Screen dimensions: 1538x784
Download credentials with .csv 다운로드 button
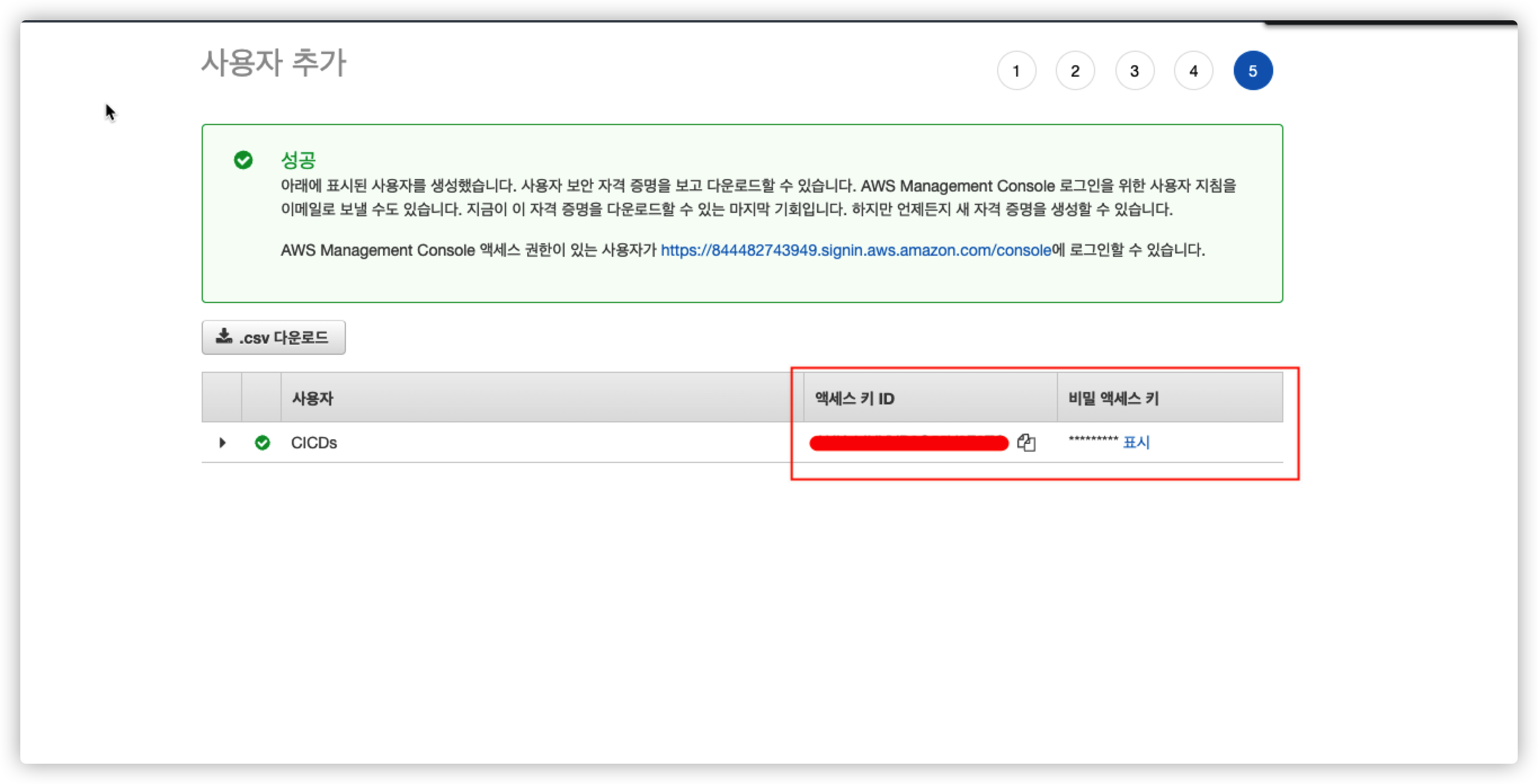[x=273, y=337]
